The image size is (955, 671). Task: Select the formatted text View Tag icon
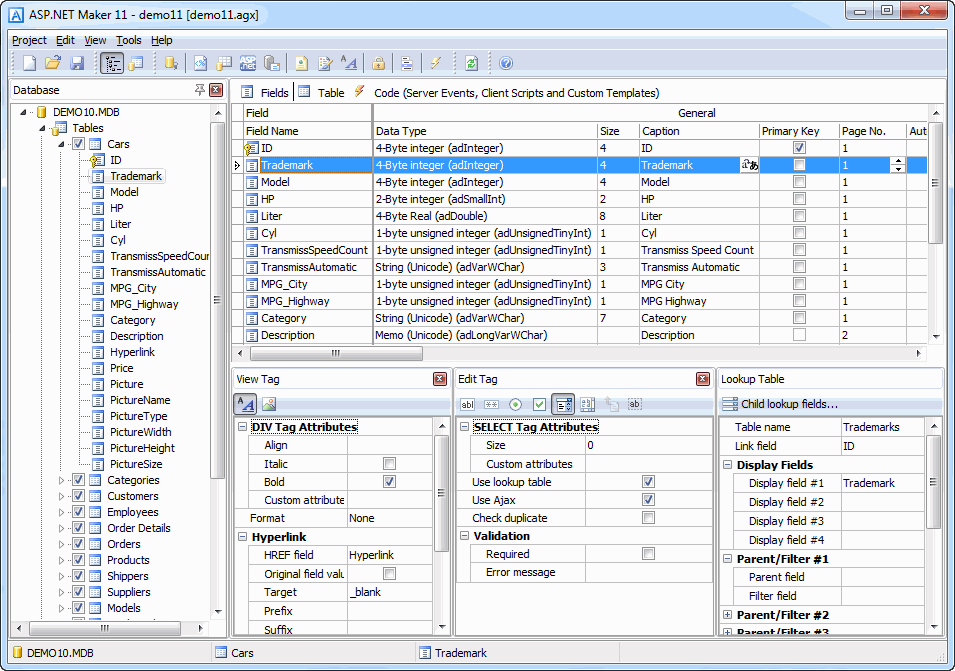point(245,404)
